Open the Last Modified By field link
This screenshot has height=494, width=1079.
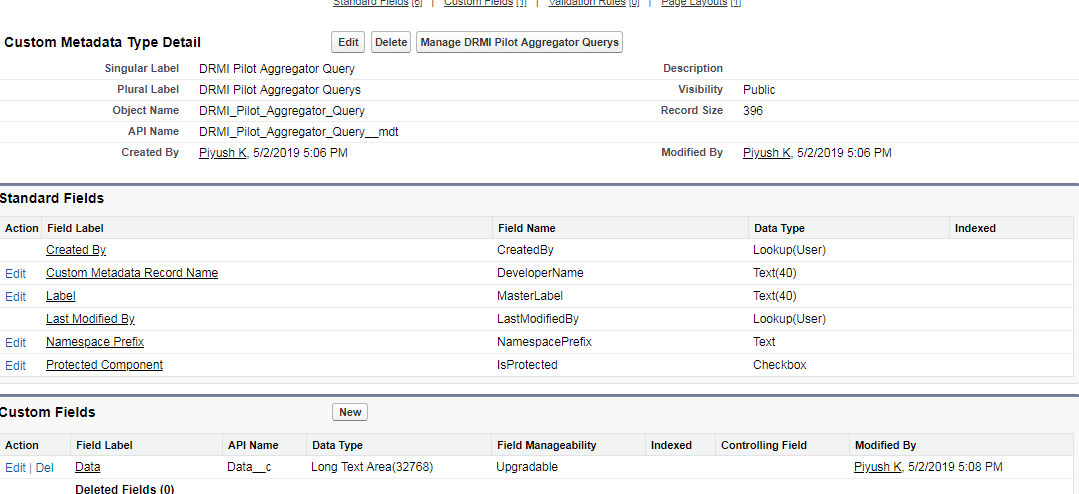90,319
